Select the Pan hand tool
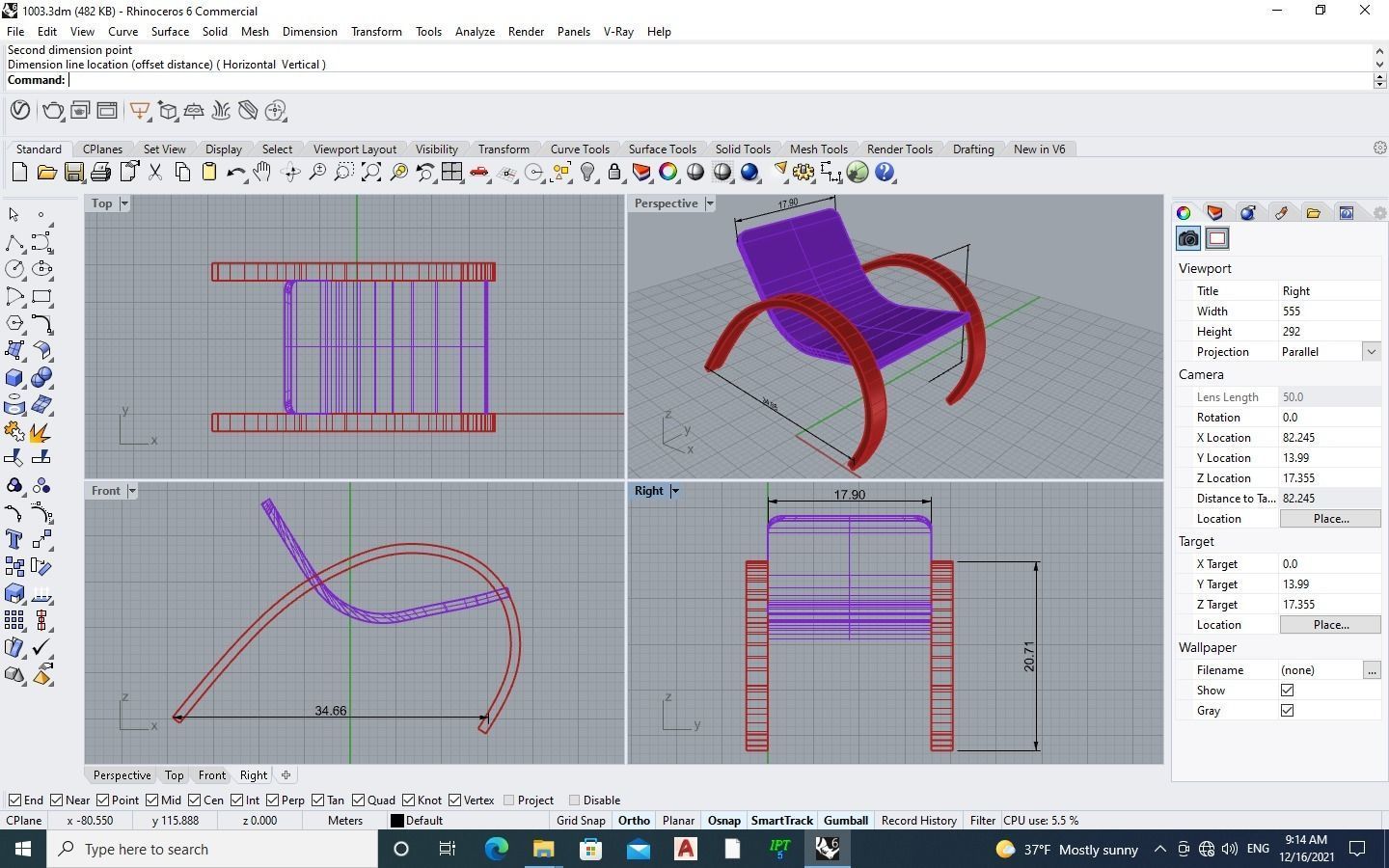This screenshot has height=868, width=1389. pyautogui.click(x=262, y=173)
